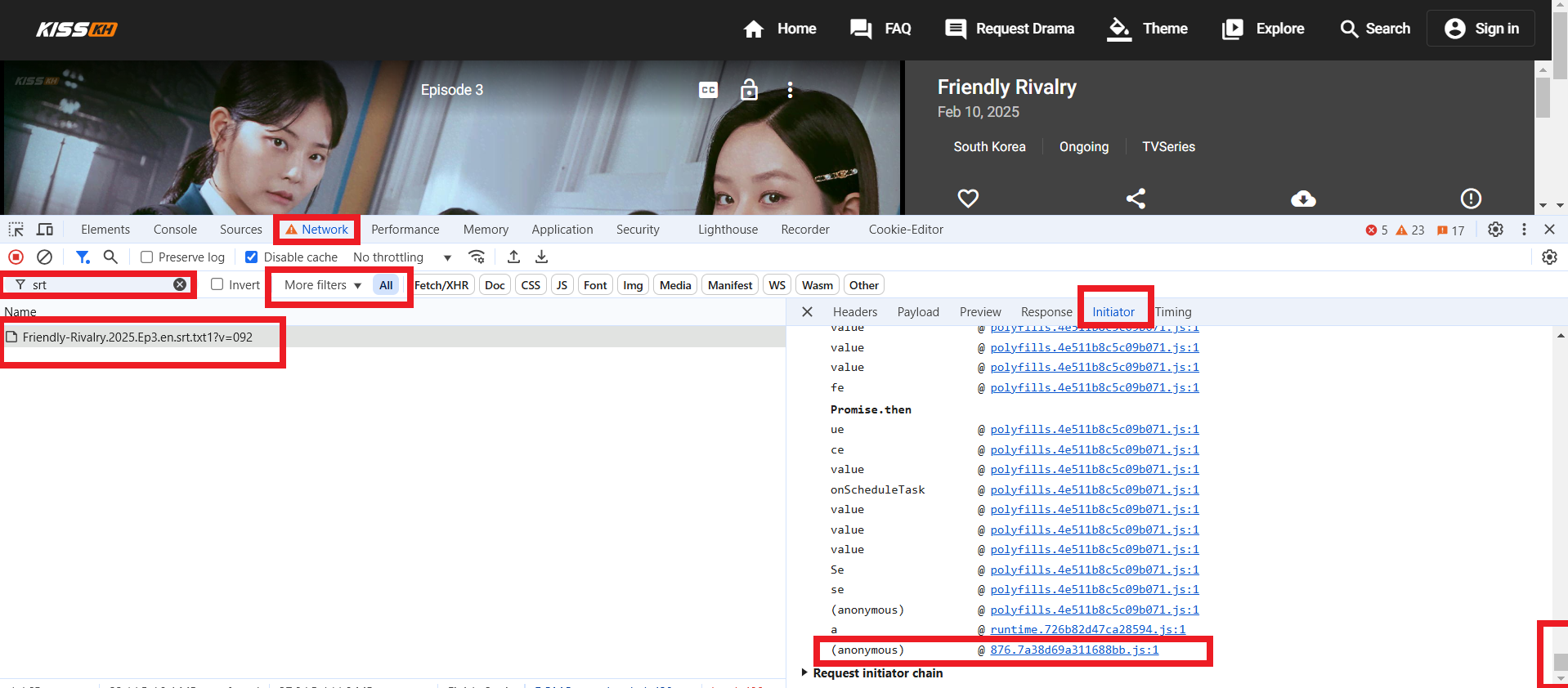
Task: Enable the Preserve log checkbox
Action: pos(147,257)
